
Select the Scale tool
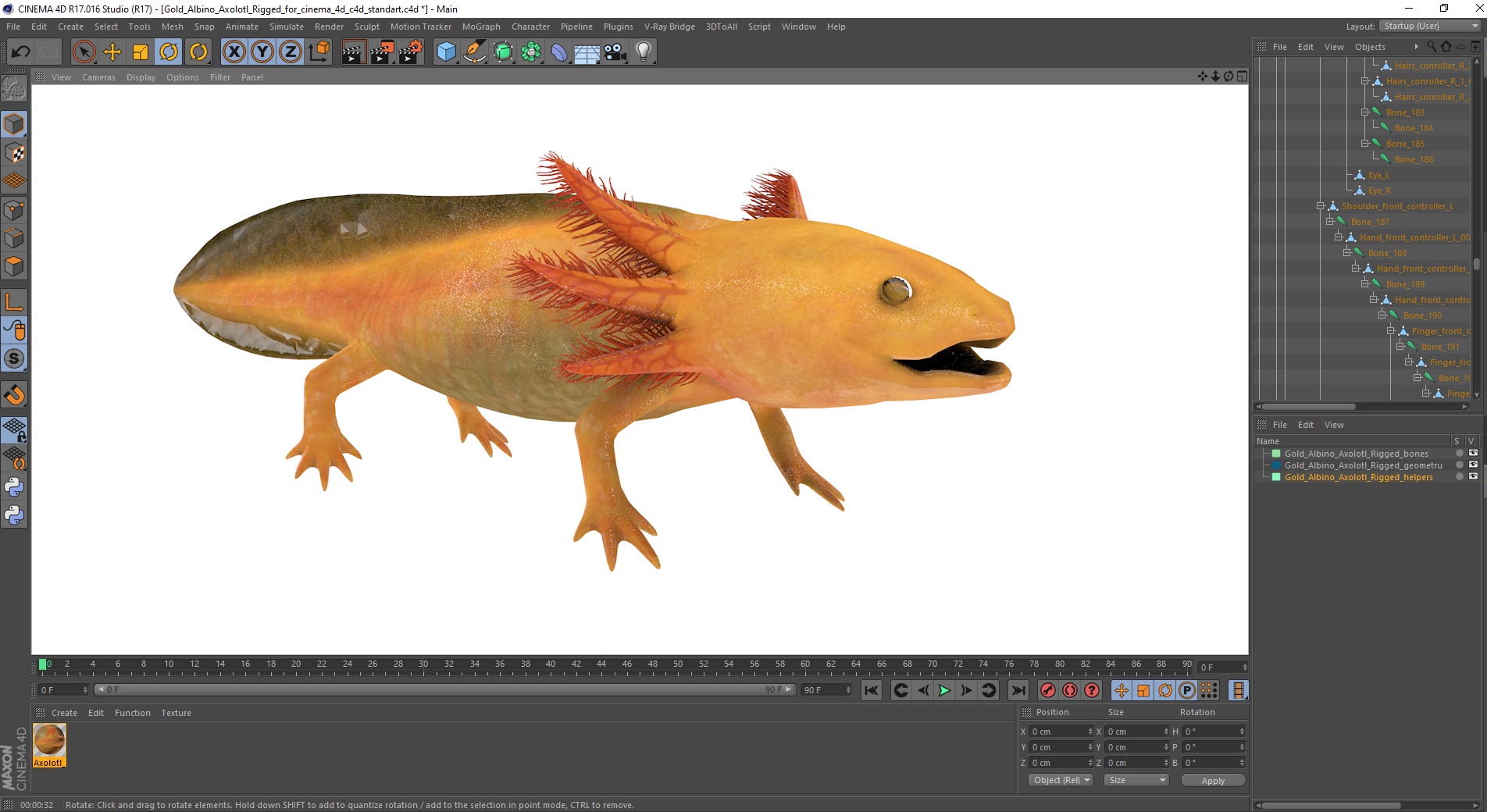pos(141,52)
